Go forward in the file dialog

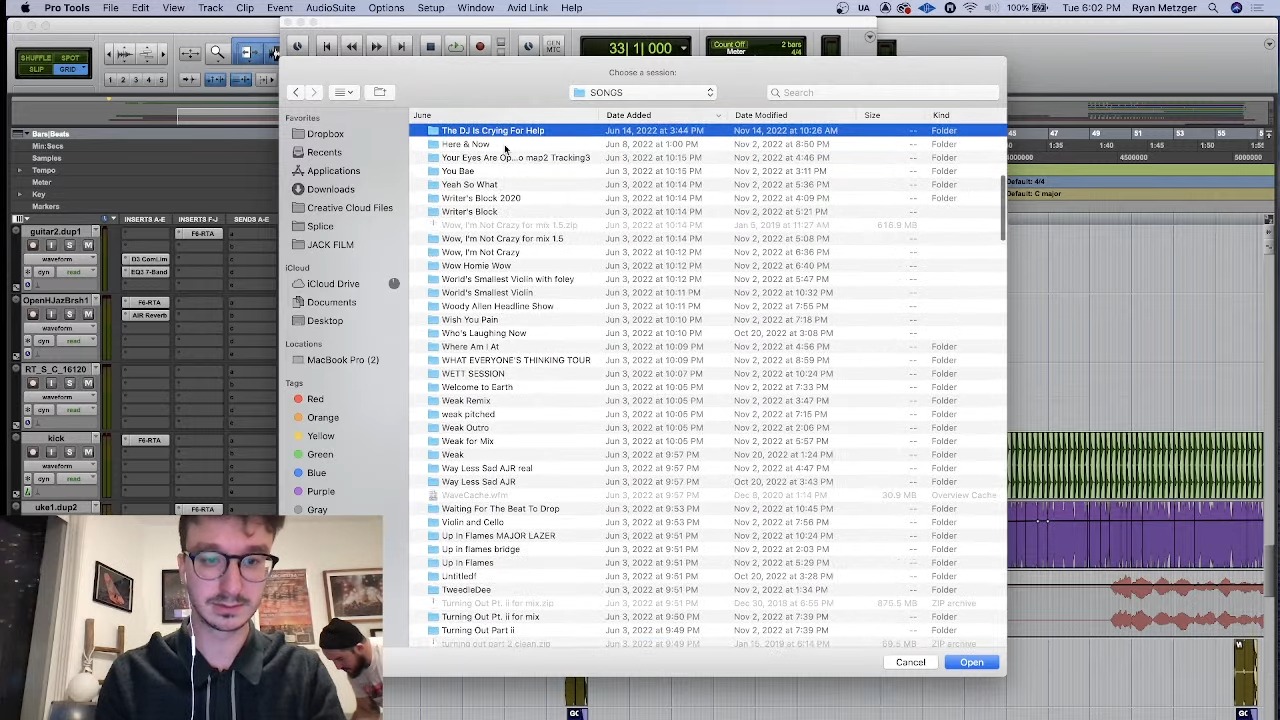click(x=313, y=92)
